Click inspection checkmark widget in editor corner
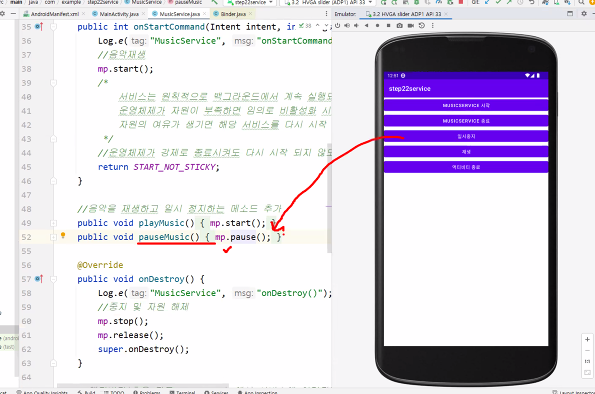The width and height of the screenshot is (595, 394). (304, 26)
